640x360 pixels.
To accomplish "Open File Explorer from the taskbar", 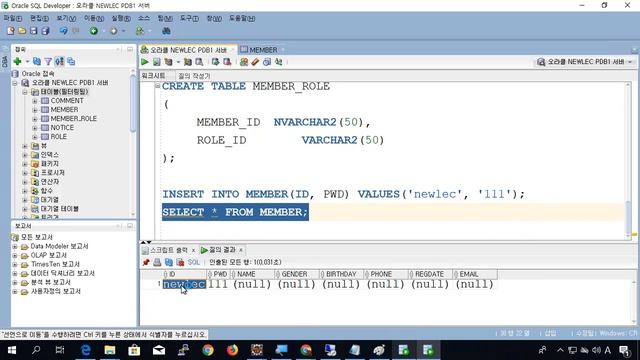I will pyautogui.click(x=110, y=350).
